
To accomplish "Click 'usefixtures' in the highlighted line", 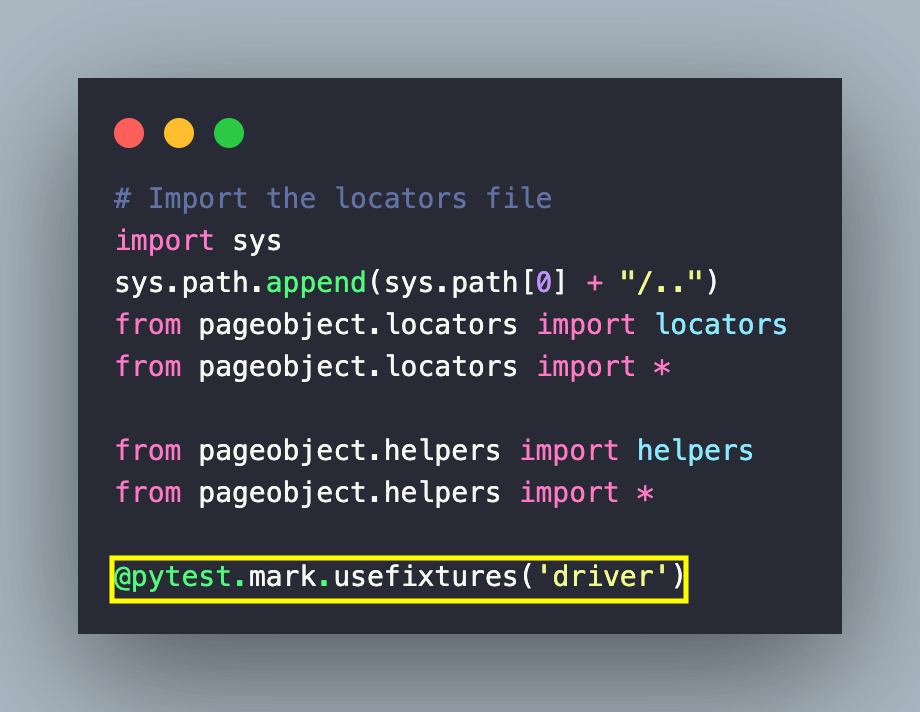I will pyautogui.click(x=425, y=576).
